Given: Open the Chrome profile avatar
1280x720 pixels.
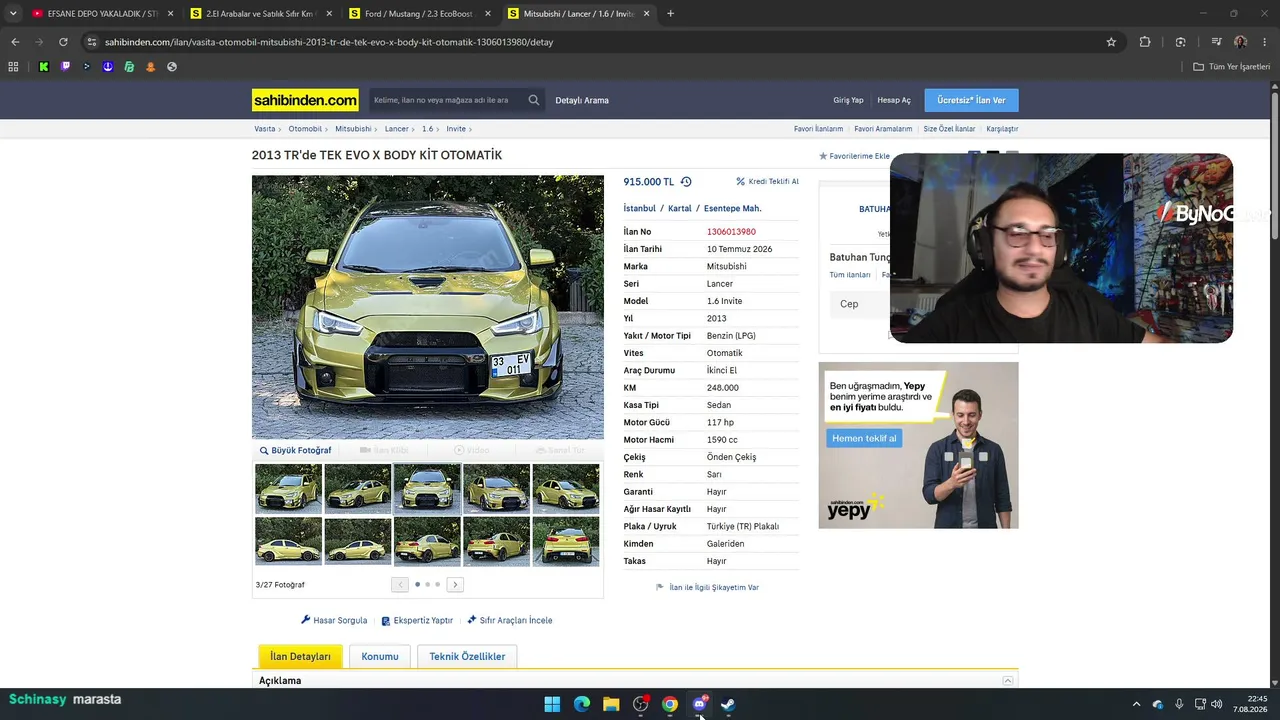Looking at the screenshot, I should point(1240,42).
